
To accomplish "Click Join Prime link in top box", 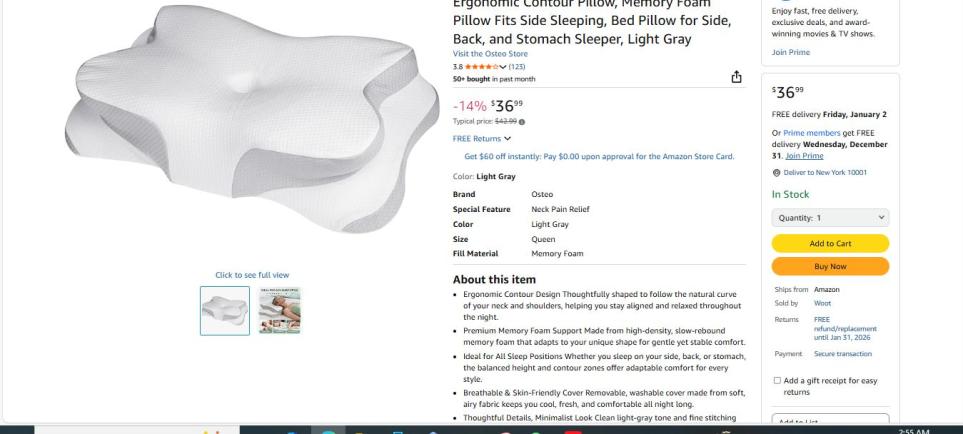I will pos(790,52).
